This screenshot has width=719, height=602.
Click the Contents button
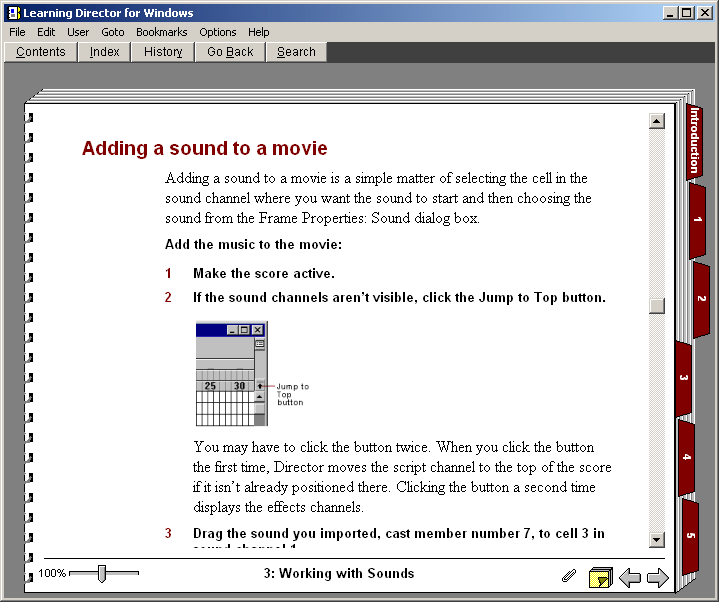pos(40,52)
